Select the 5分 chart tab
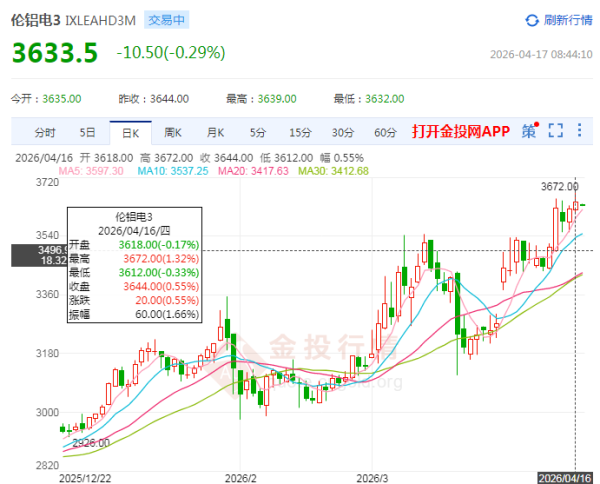Screen dimensions: 600x484 coord(258,133)
